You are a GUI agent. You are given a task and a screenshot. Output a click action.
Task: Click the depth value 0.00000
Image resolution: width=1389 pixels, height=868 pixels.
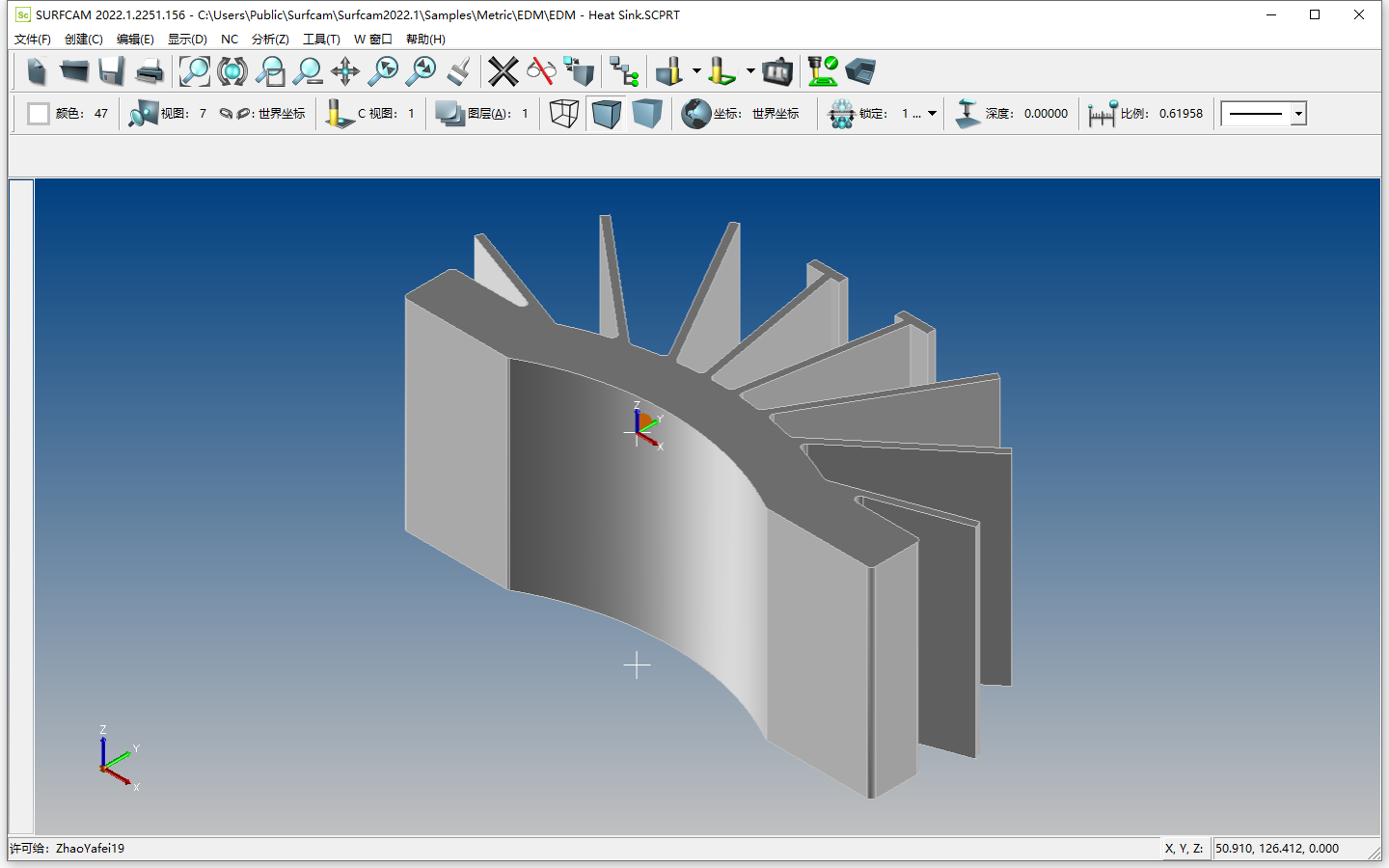pyautogui.click(x=1046, y=114)
